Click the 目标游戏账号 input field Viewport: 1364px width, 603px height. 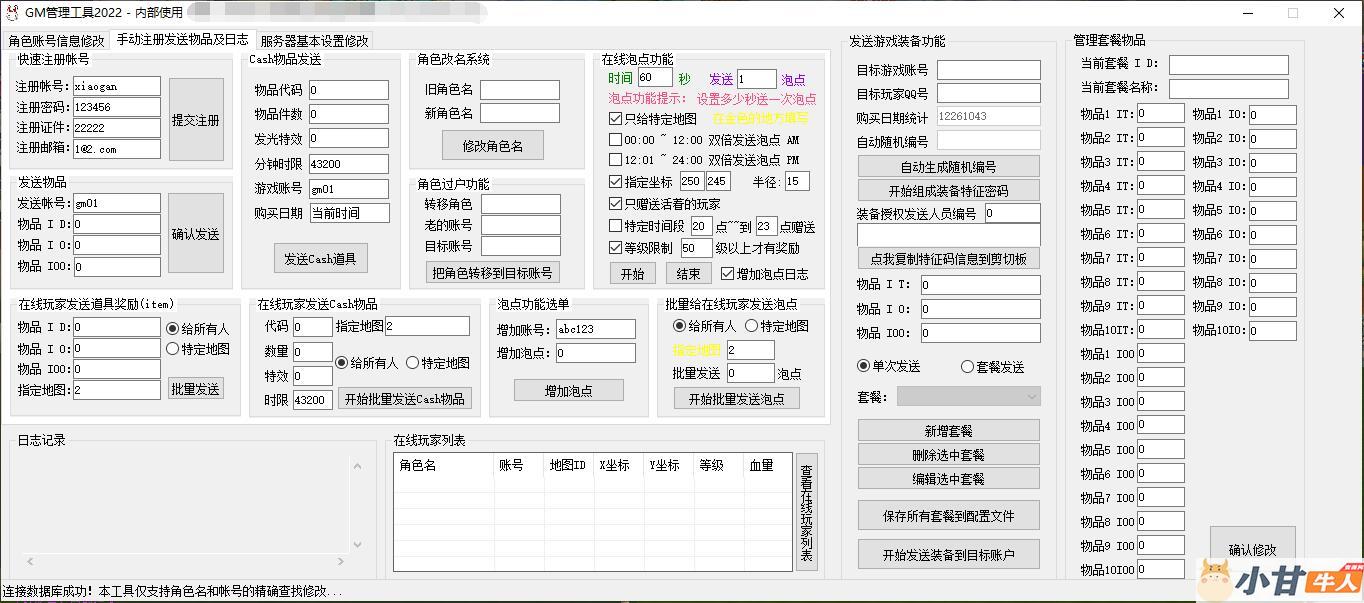(988, 71)
